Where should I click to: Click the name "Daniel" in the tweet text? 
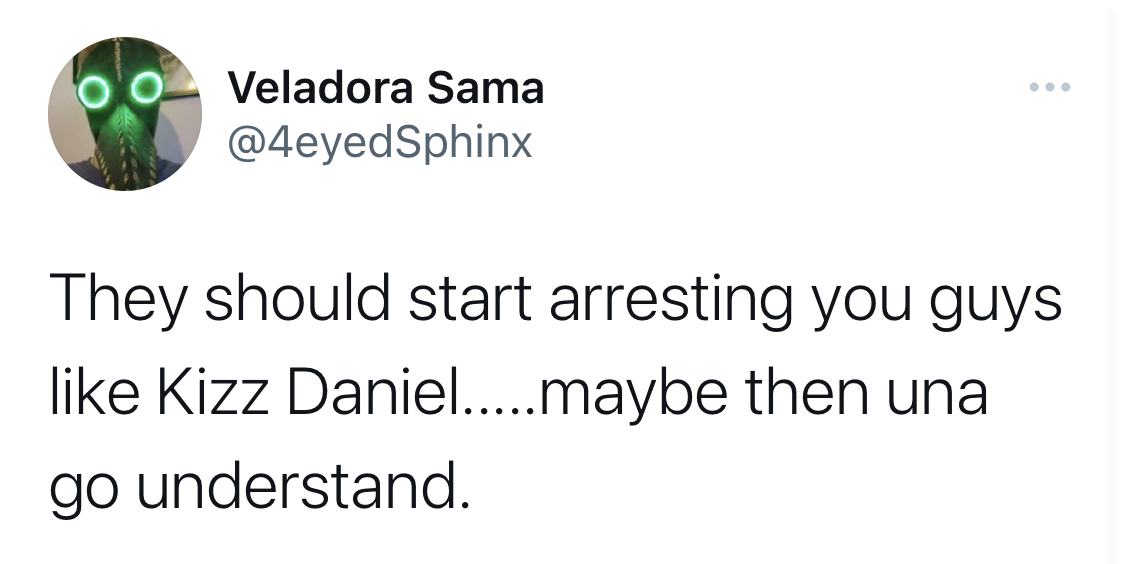click(x=372, y=395)
